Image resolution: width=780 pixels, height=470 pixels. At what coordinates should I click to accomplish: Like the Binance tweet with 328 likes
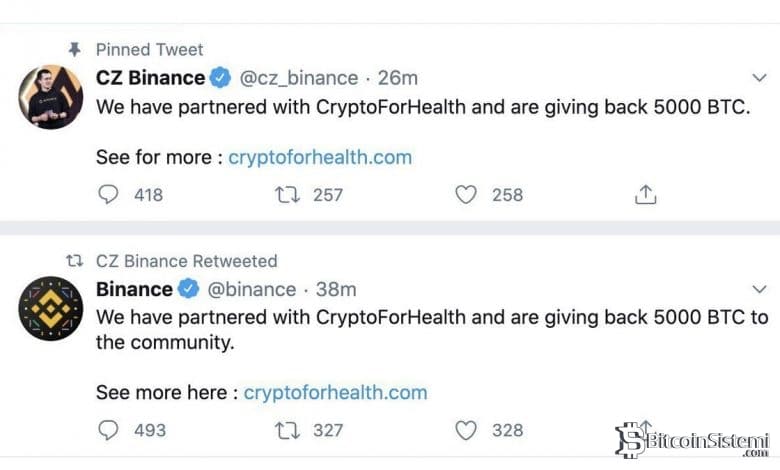(466, 430)
